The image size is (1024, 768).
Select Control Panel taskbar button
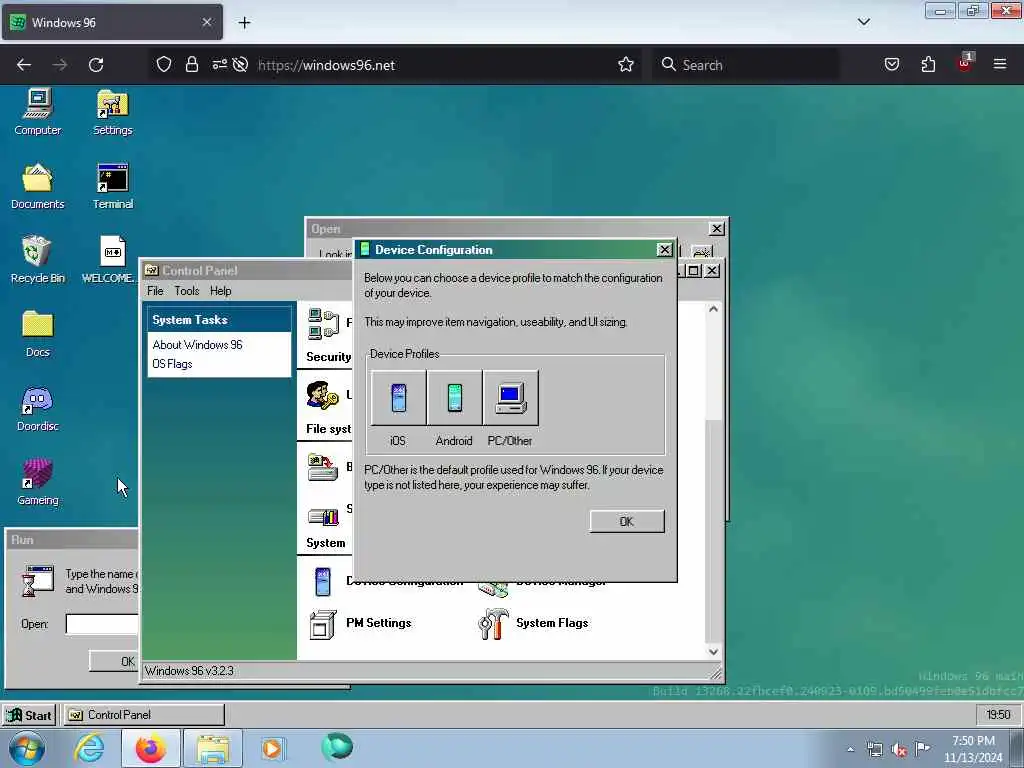tap(144, 715)
